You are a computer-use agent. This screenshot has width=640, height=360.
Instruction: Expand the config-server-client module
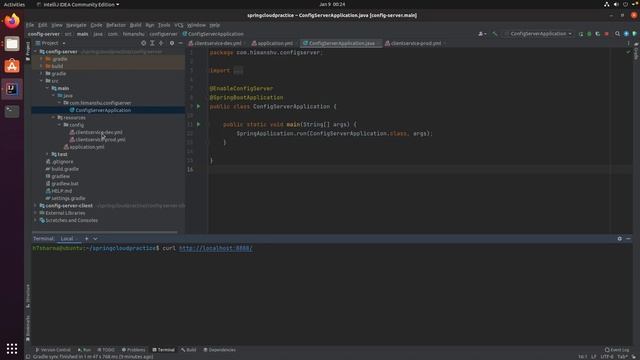click(x=36, y=206)
